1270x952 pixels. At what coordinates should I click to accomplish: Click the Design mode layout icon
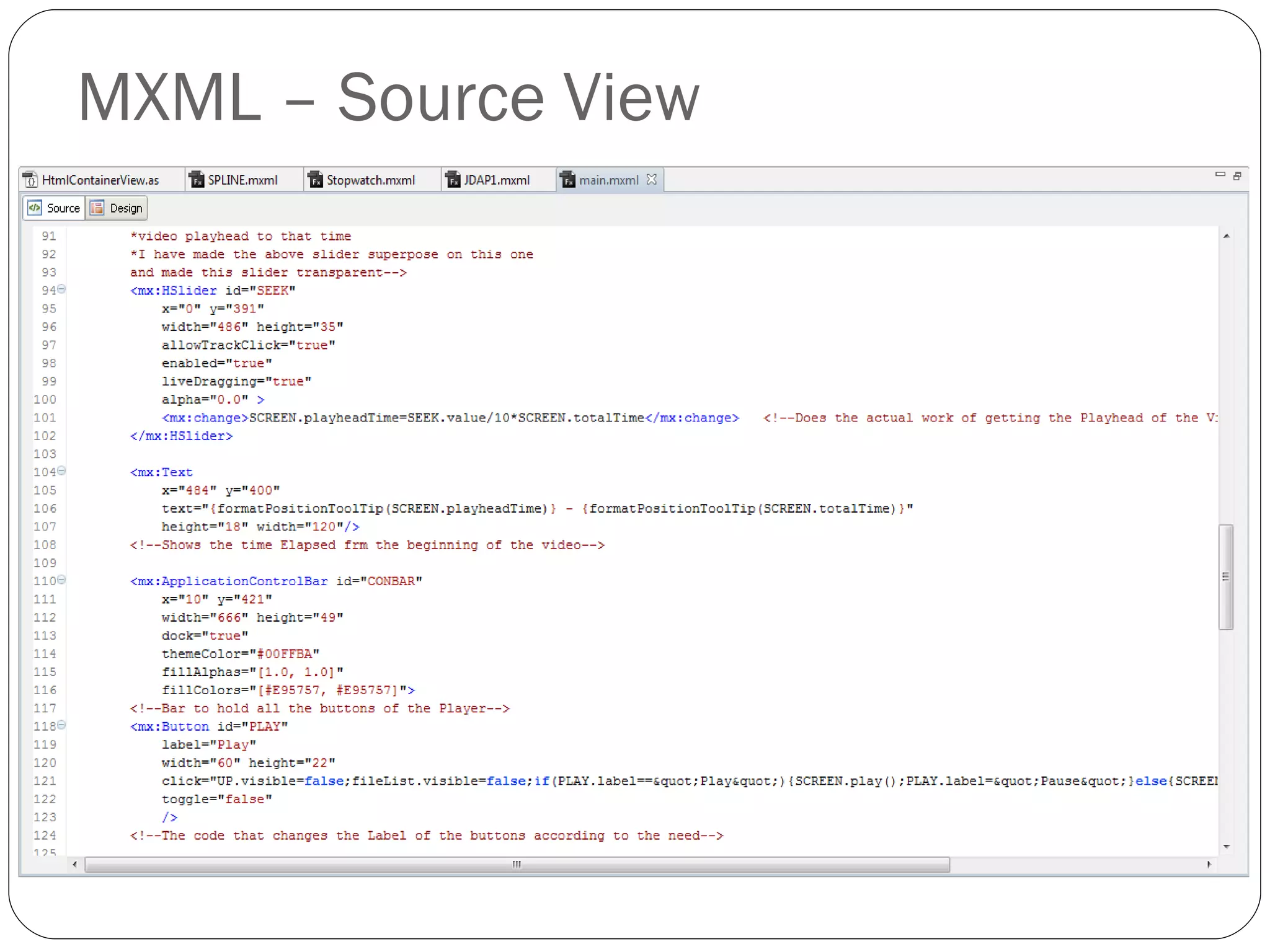pos(97,208)
